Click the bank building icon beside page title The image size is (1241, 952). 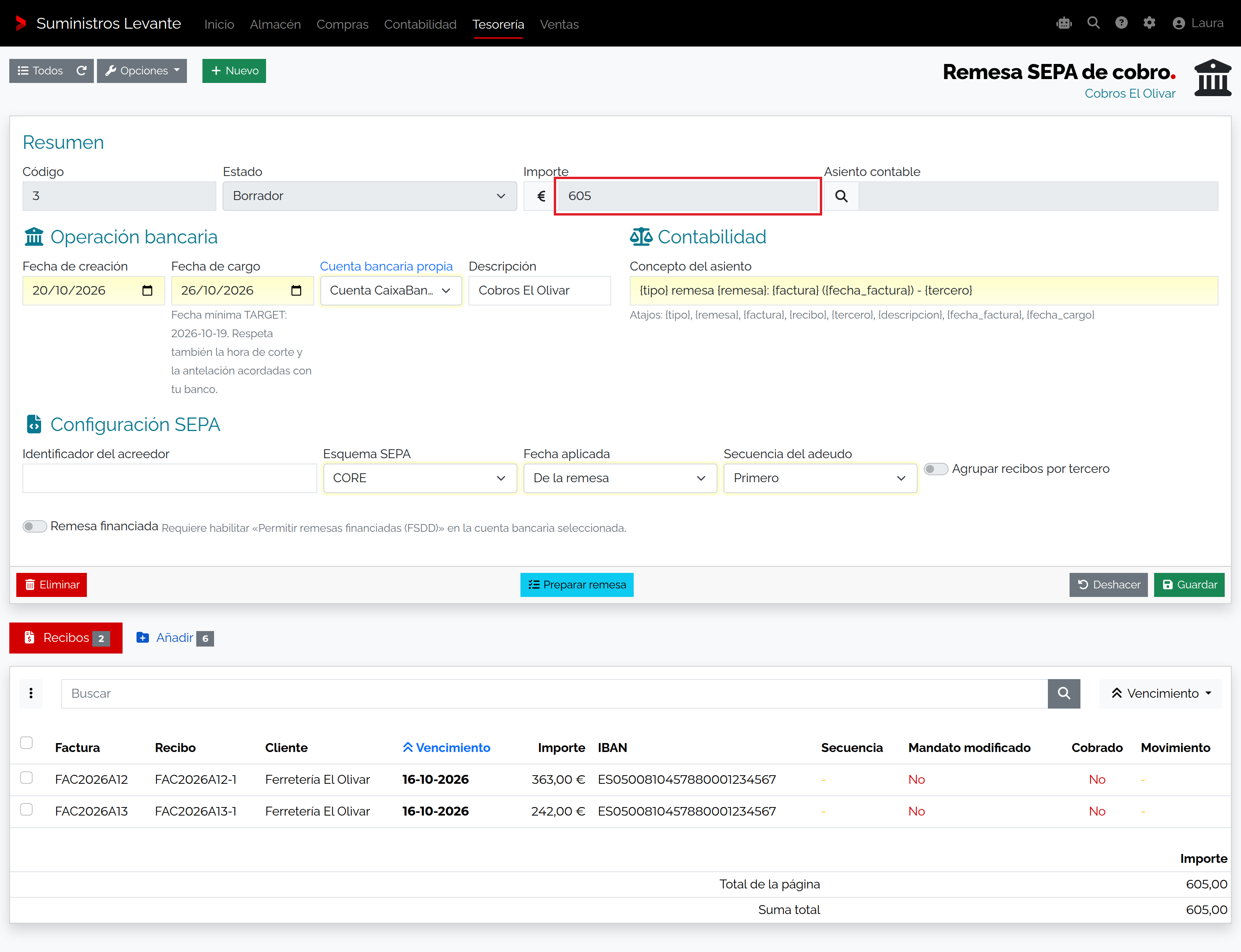(1213, 78)
